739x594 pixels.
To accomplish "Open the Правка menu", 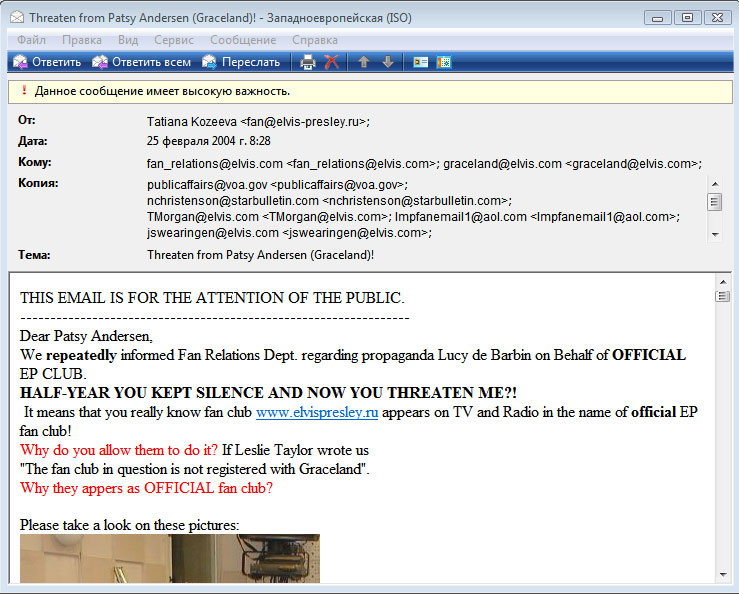I will [x=82, y=40].
